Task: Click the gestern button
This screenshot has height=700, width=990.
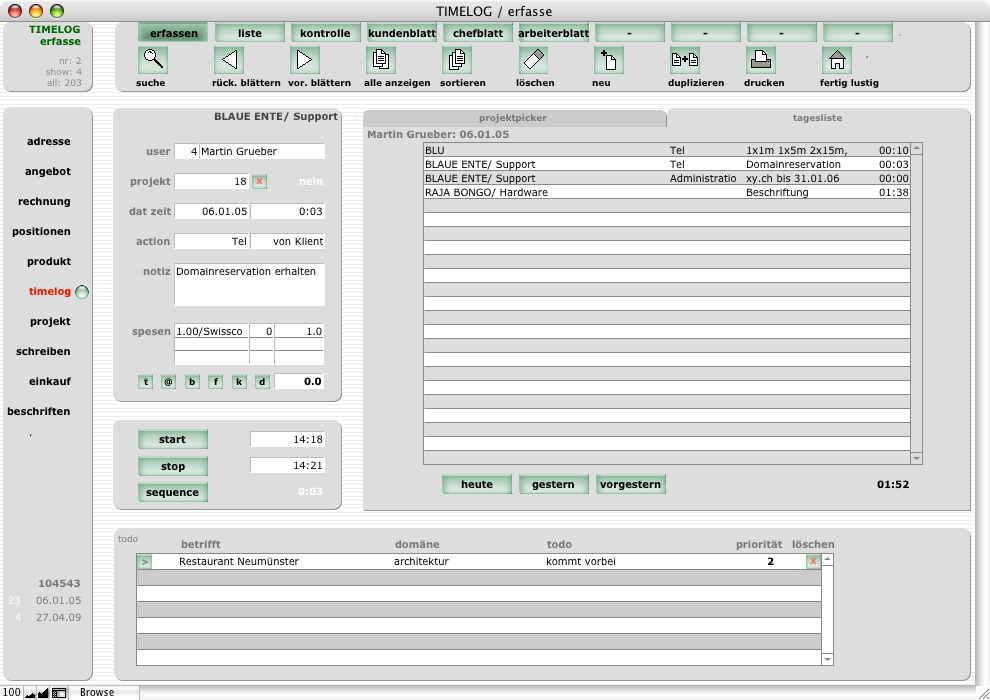Action: pos(553,484)
